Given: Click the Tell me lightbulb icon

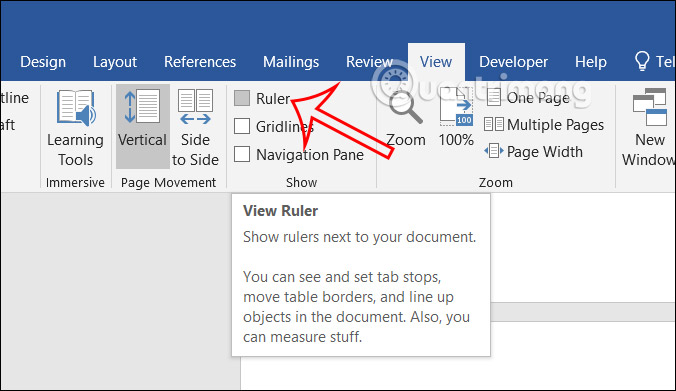Looking at the screenshot, I should pos(642,61).
